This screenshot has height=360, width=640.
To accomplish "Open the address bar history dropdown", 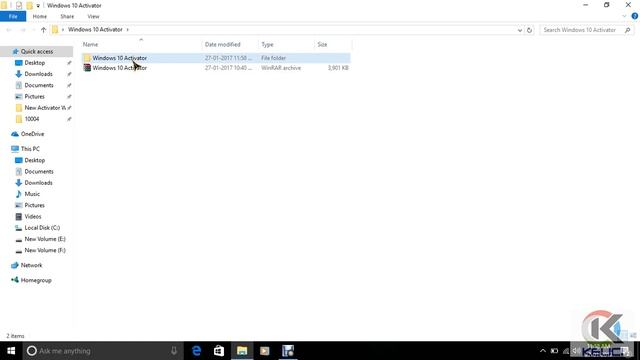I will click(x=520, y=30).
